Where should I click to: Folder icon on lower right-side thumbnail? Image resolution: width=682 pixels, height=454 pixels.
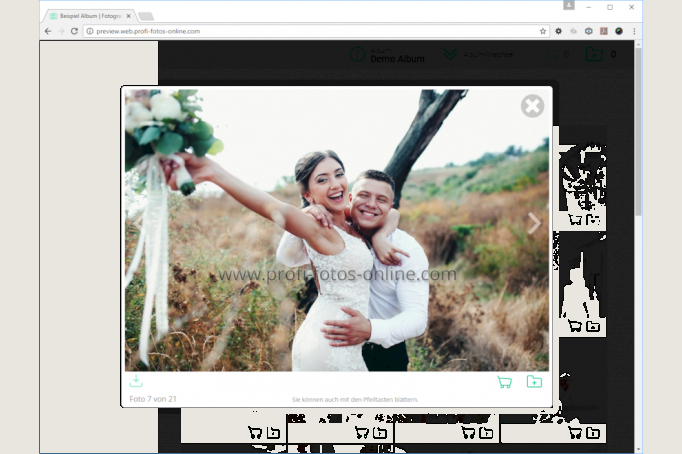[x=593, y=326]
